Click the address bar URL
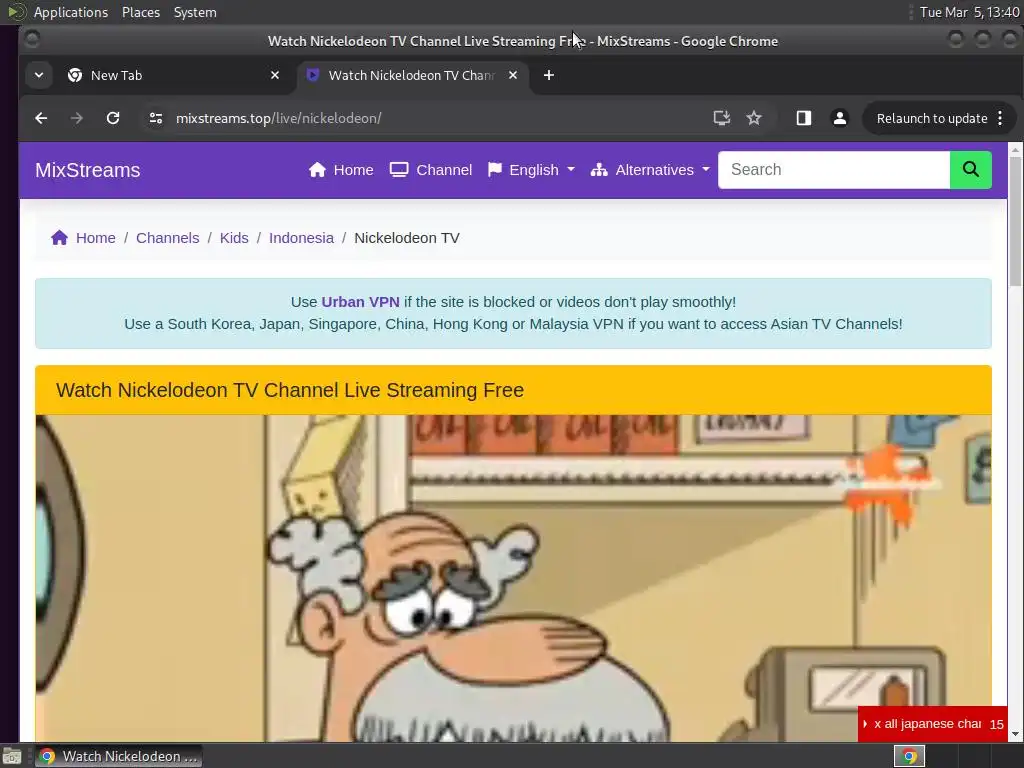The width and height of the screenshot is (1024, 768). pyautogui.click(x=278, y=118)
